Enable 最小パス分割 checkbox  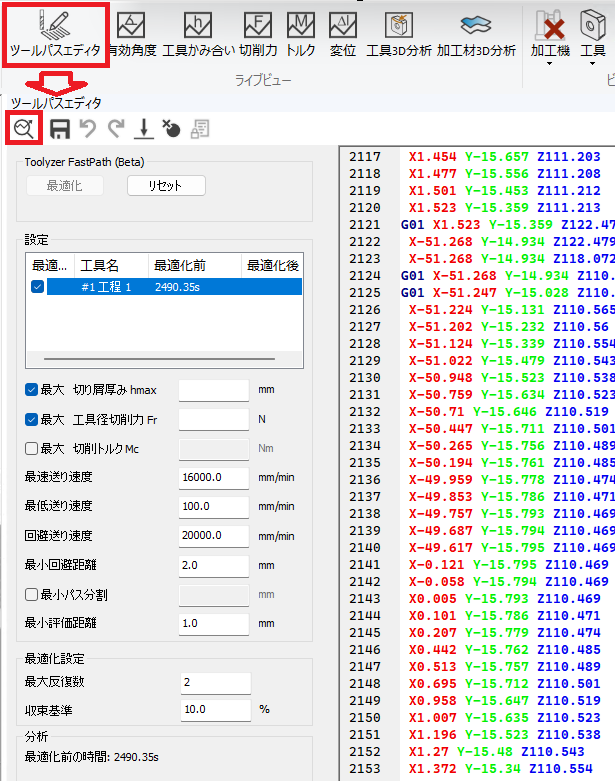point(31,594)
